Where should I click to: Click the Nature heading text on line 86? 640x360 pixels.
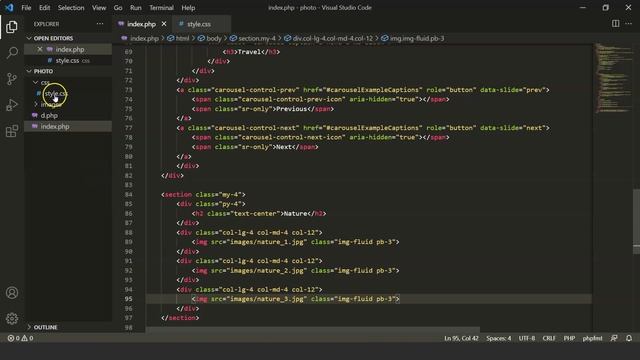296,213
